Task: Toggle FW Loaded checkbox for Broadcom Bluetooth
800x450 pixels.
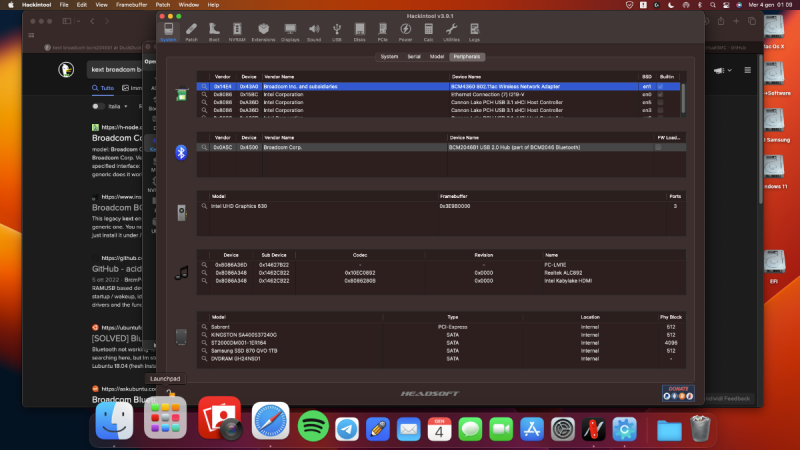Action: coord(658,147)
